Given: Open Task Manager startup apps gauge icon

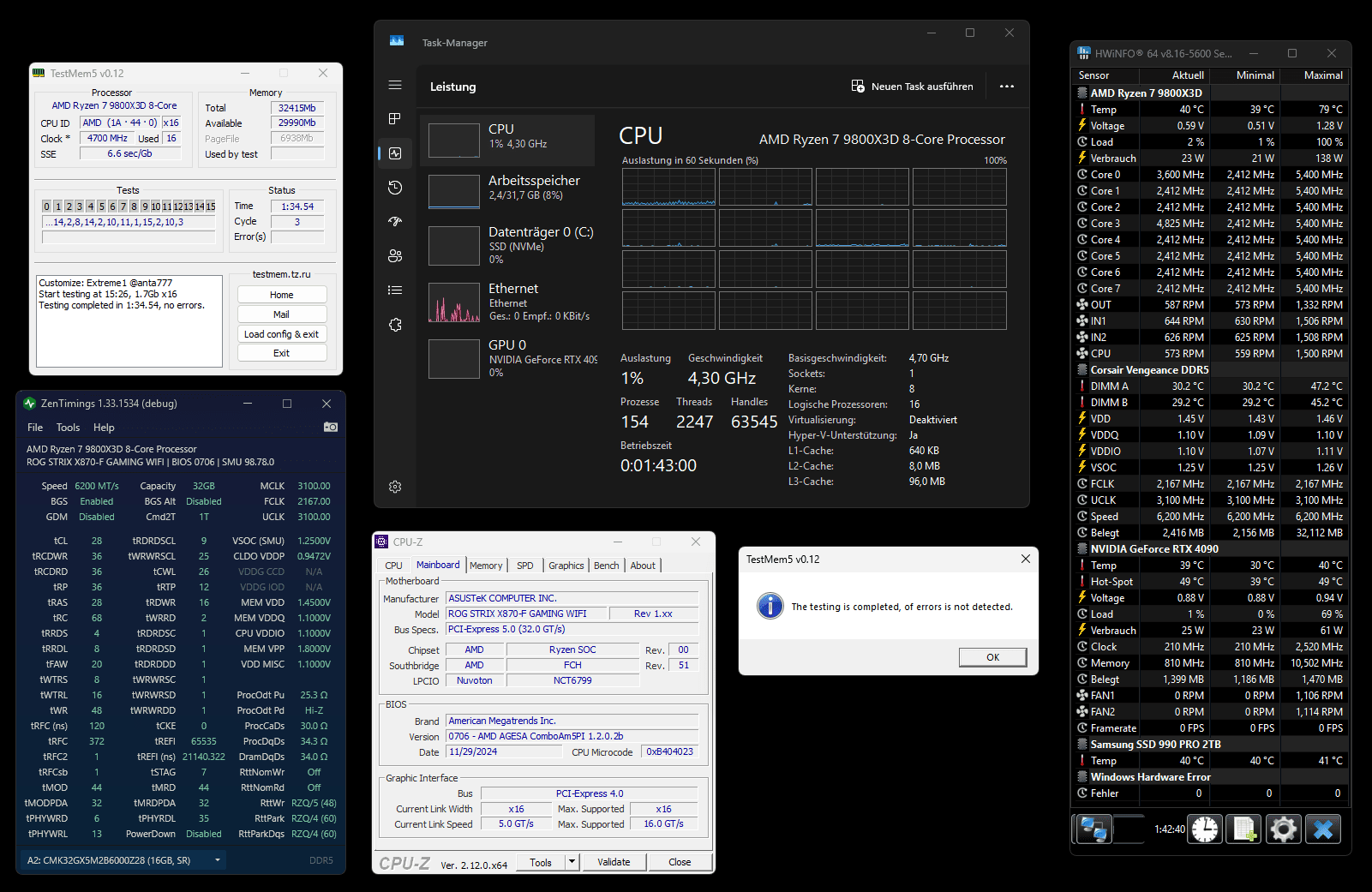Looking at the screenshot, I should 395,222.
